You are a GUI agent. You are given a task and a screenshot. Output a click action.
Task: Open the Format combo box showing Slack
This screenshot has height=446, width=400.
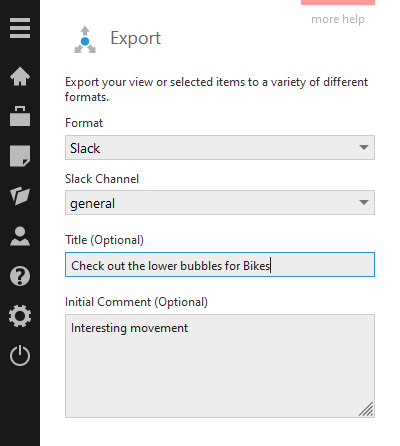(x=220, y=147)
